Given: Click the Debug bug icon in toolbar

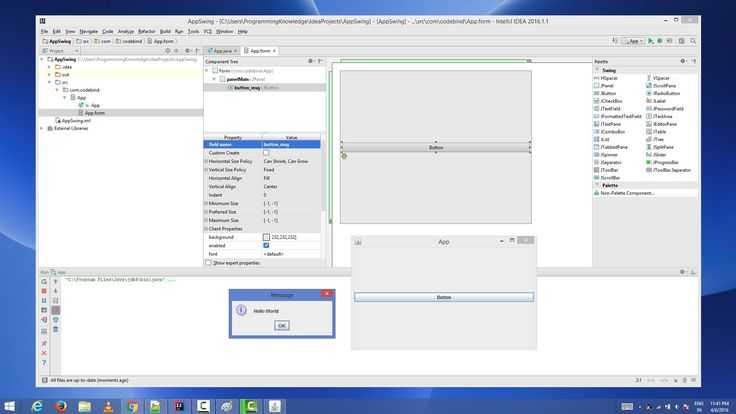Looking at the screenshot, I should click(x=660, y=41).
